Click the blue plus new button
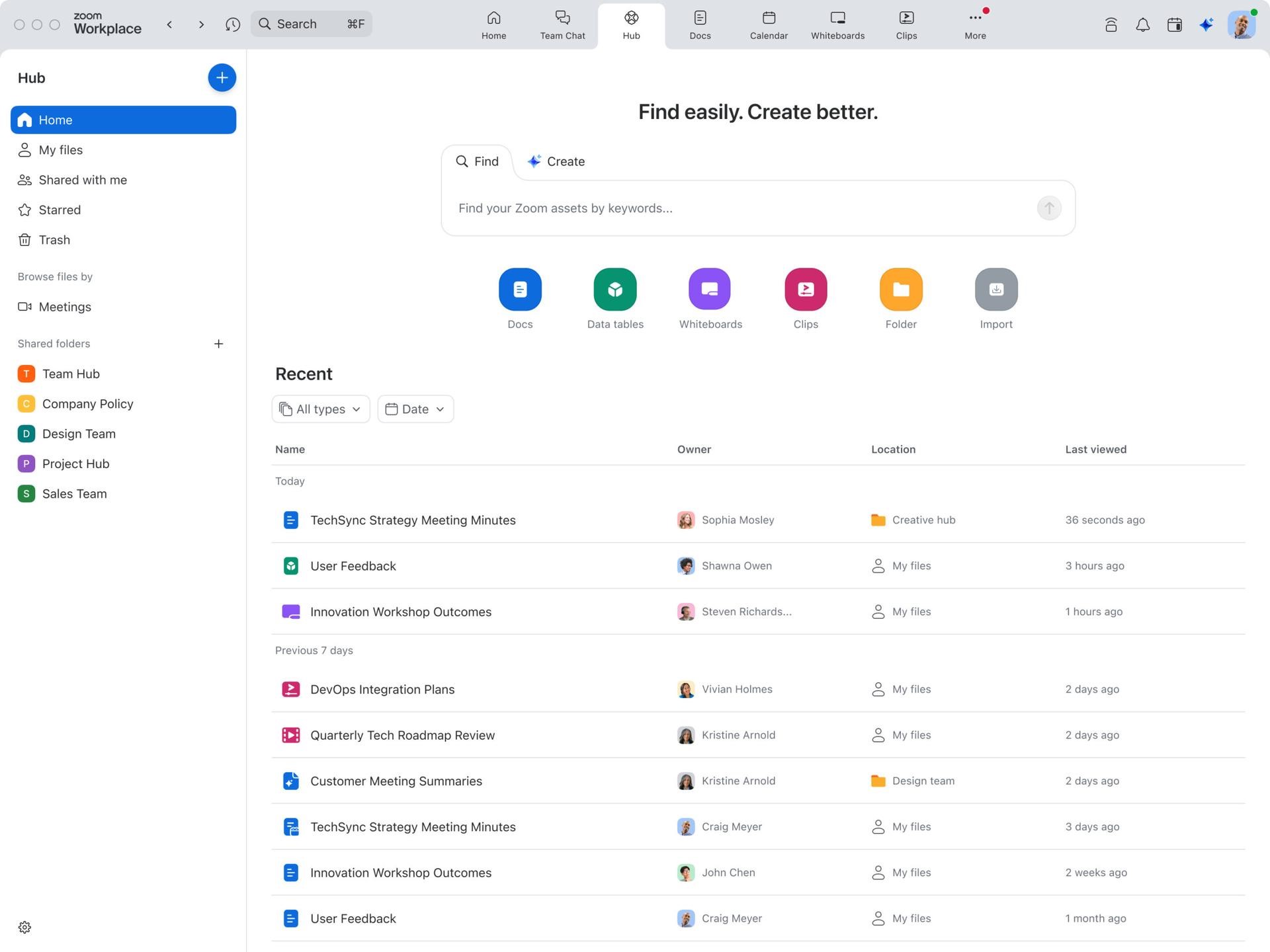 [222, 77]
